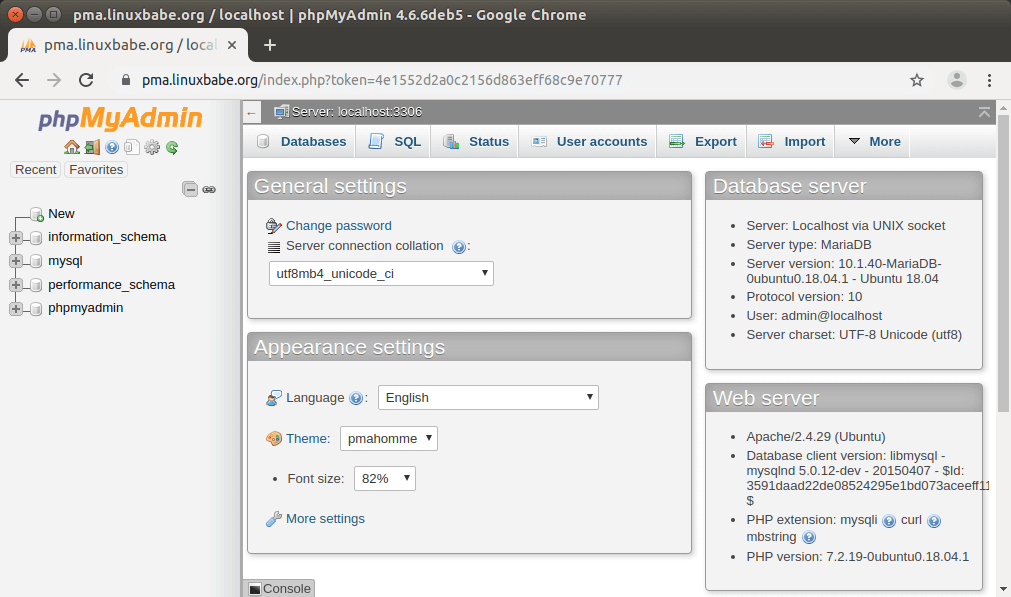This screenshot has height=597, width=1011.
Task: Expand the information_schema database node
Action: (x=16, y=238)
